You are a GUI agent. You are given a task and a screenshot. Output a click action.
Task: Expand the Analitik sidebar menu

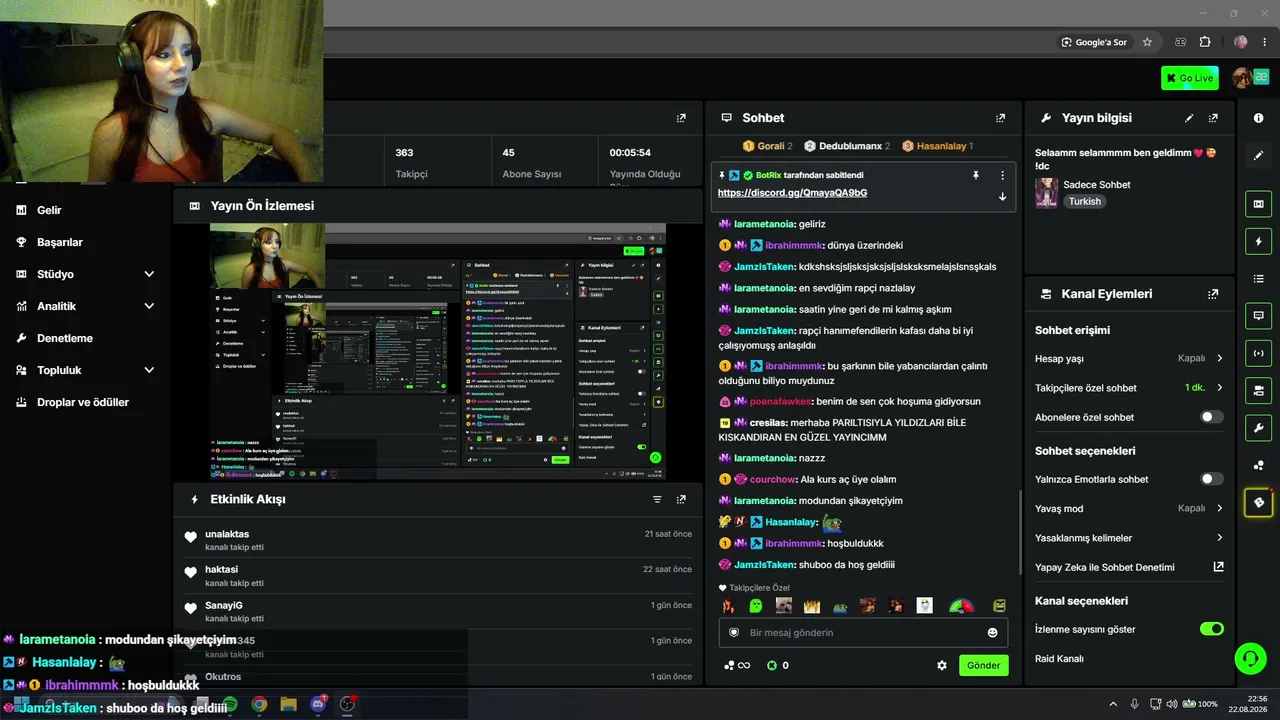pos(149,306)
